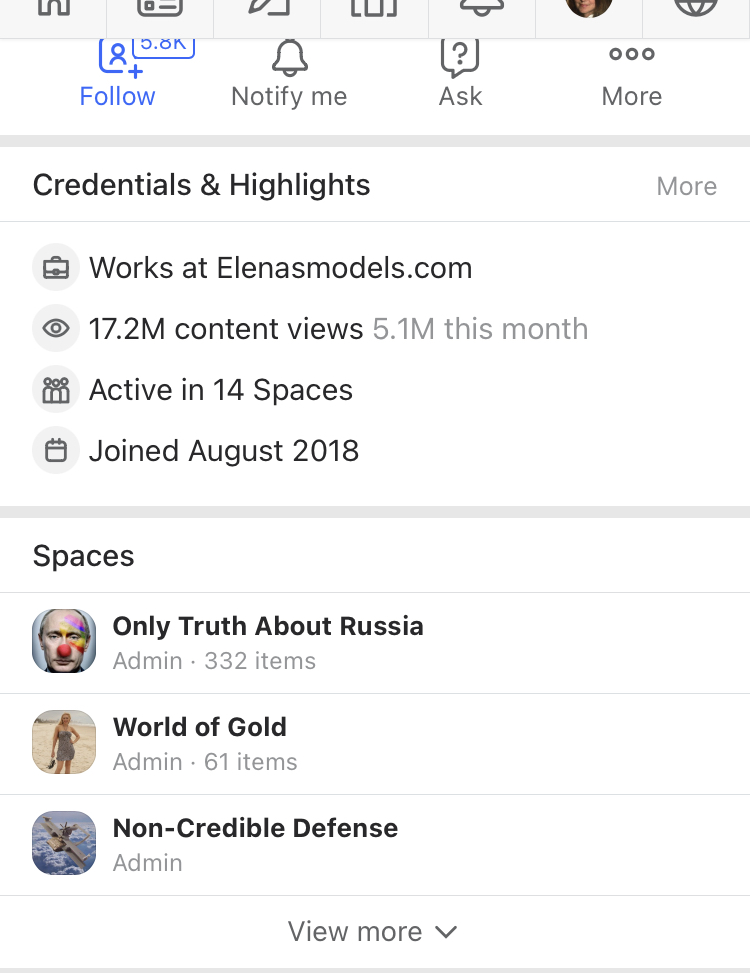Click More link beside Credentials & Highlights
Image resolution: width=750 pixels, height=973 pixels.
(x=686, y=186)
